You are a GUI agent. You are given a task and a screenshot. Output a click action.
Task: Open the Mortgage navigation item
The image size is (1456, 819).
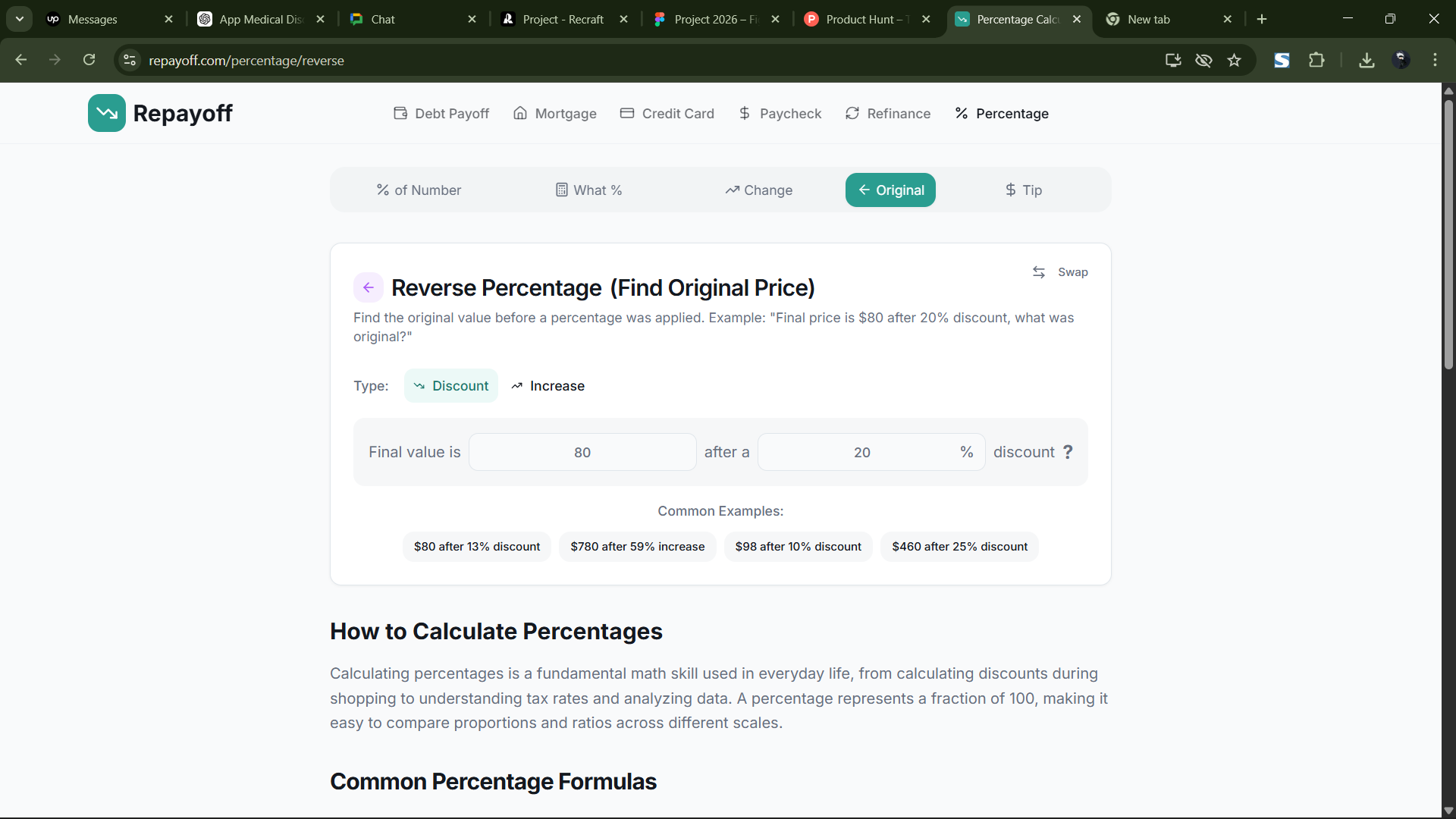pos(555,114)
